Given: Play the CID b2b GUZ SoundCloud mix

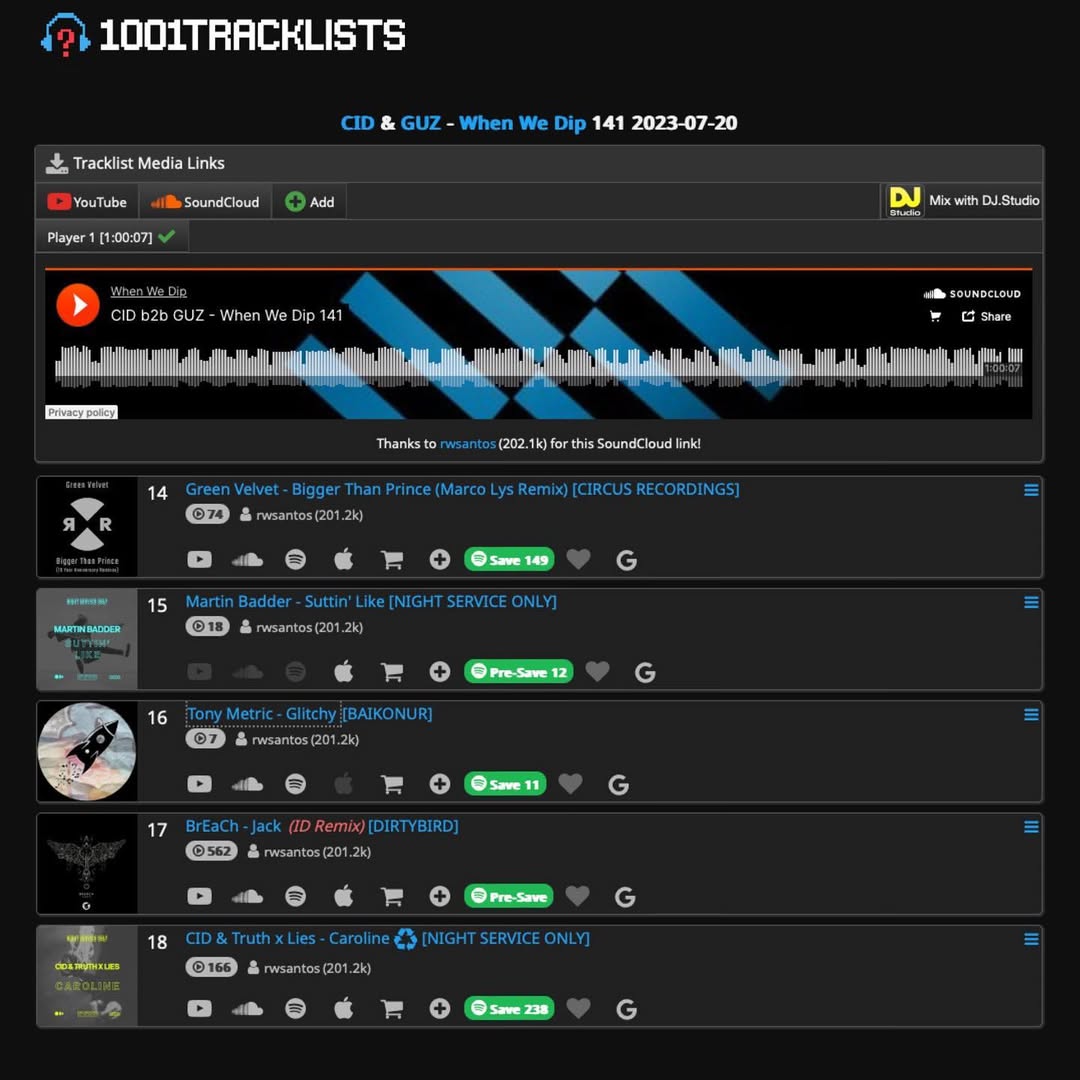Looking at the screenshot, I should (x=78, y=304).
